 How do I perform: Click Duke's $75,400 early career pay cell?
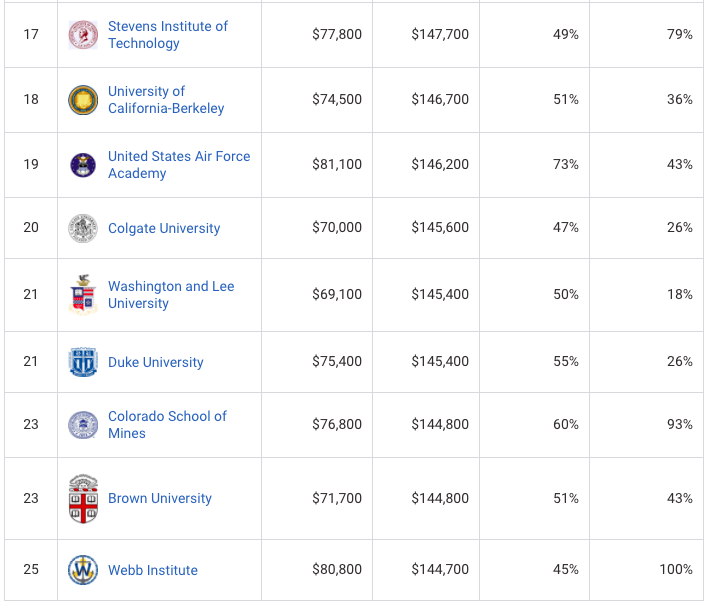click(337, 362)
